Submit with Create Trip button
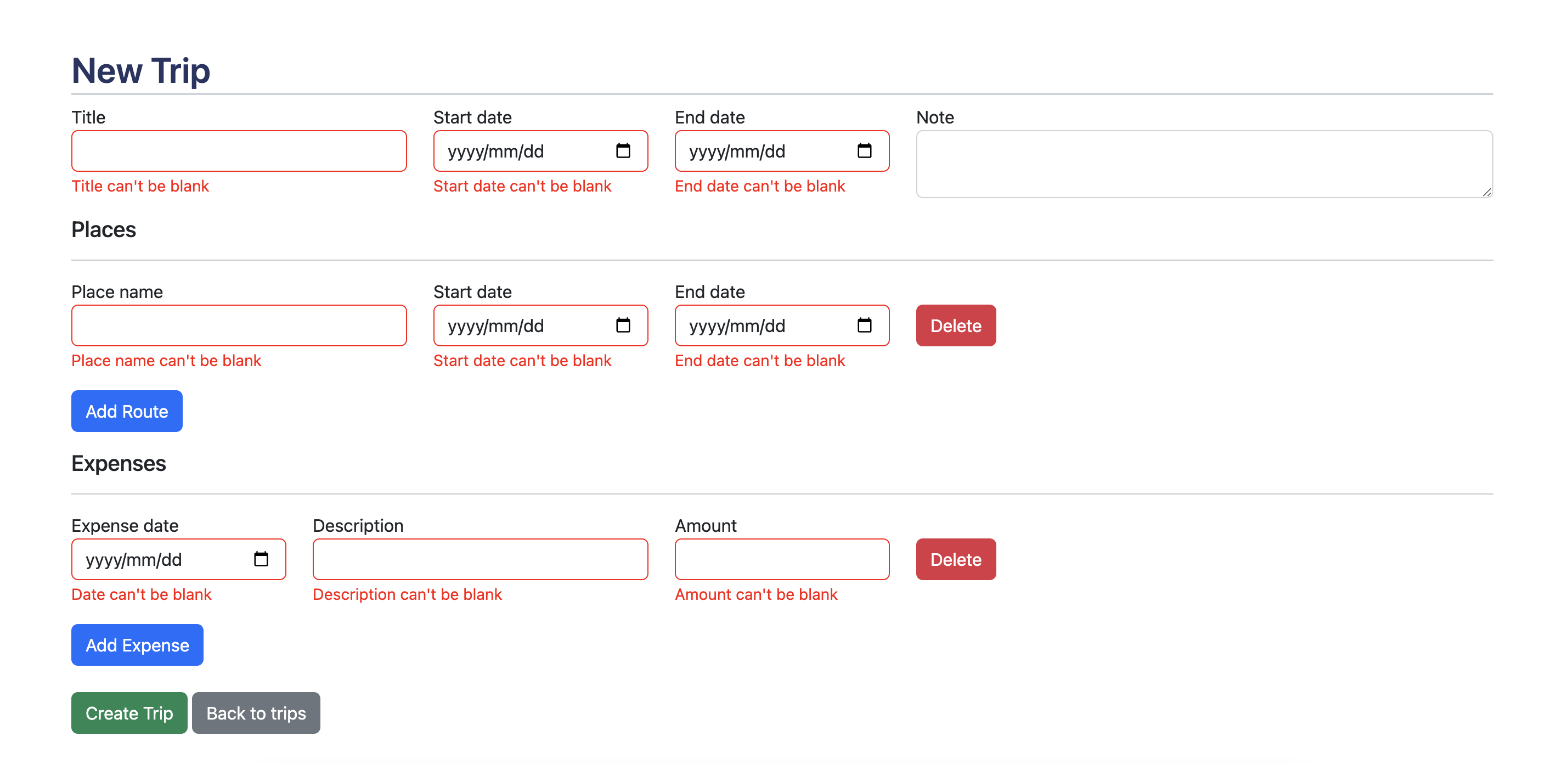Screen dimensions: 1568x764 (x=129, y=712)
